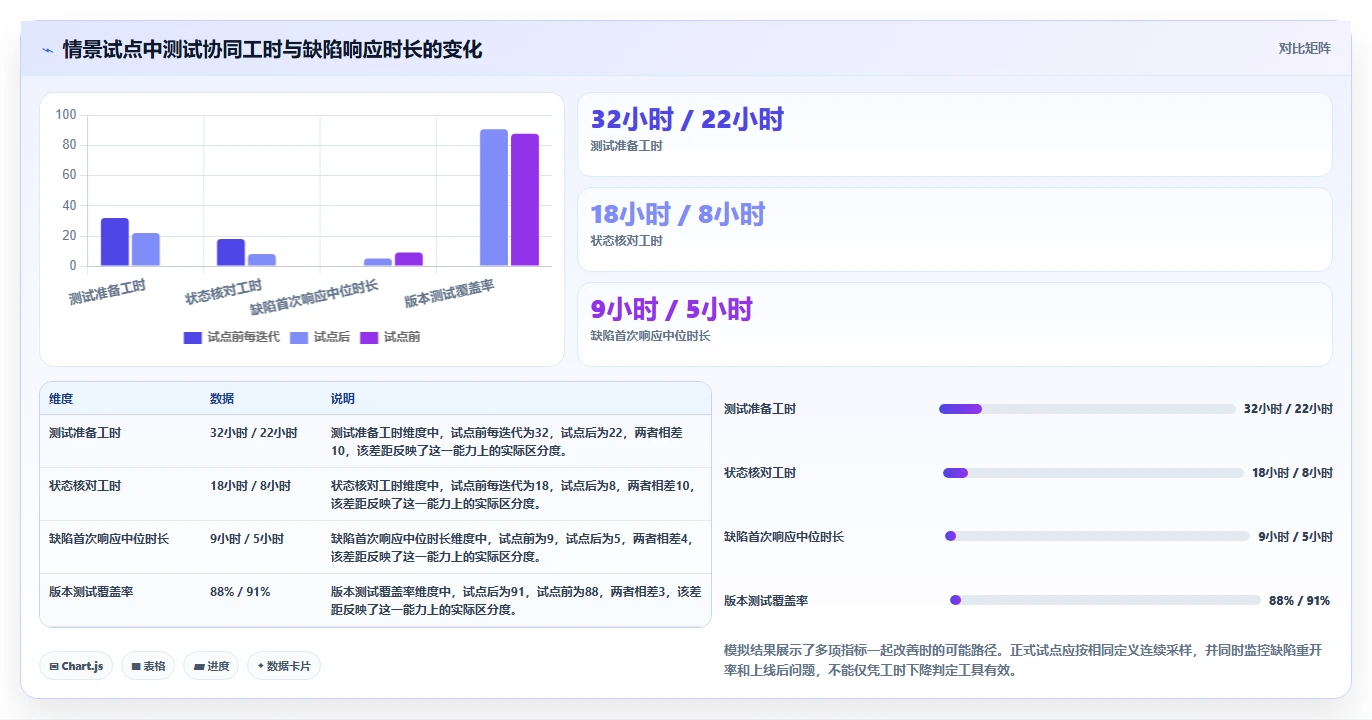Click the 版本测试覆盖率 progress bar
Viewport: 1372px width, 720px height.
pos(1105,600)
